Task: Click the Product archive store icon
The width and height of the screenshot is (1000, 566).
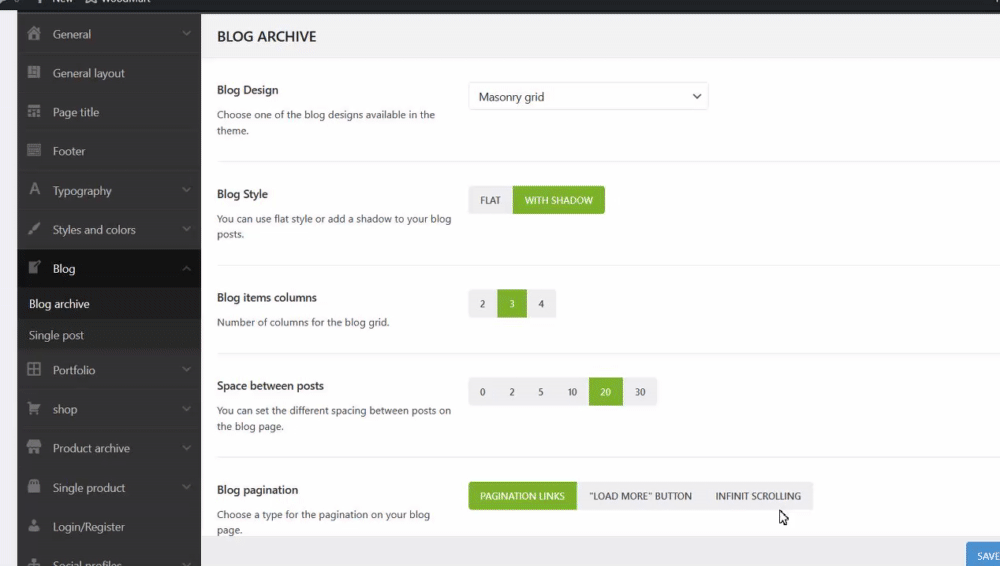Action: [34, 447]
